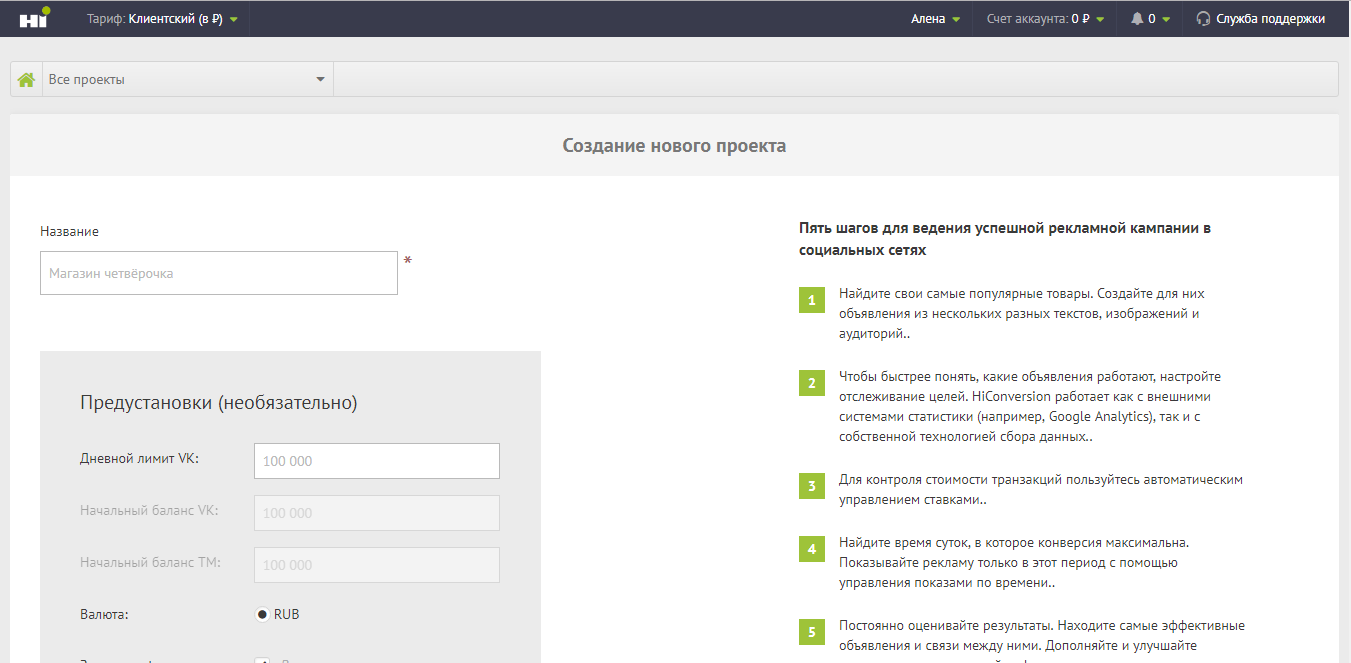Select the RUB currency radio button
The height and width of the screenshot is (663, 1351).
tap(263, 614)
